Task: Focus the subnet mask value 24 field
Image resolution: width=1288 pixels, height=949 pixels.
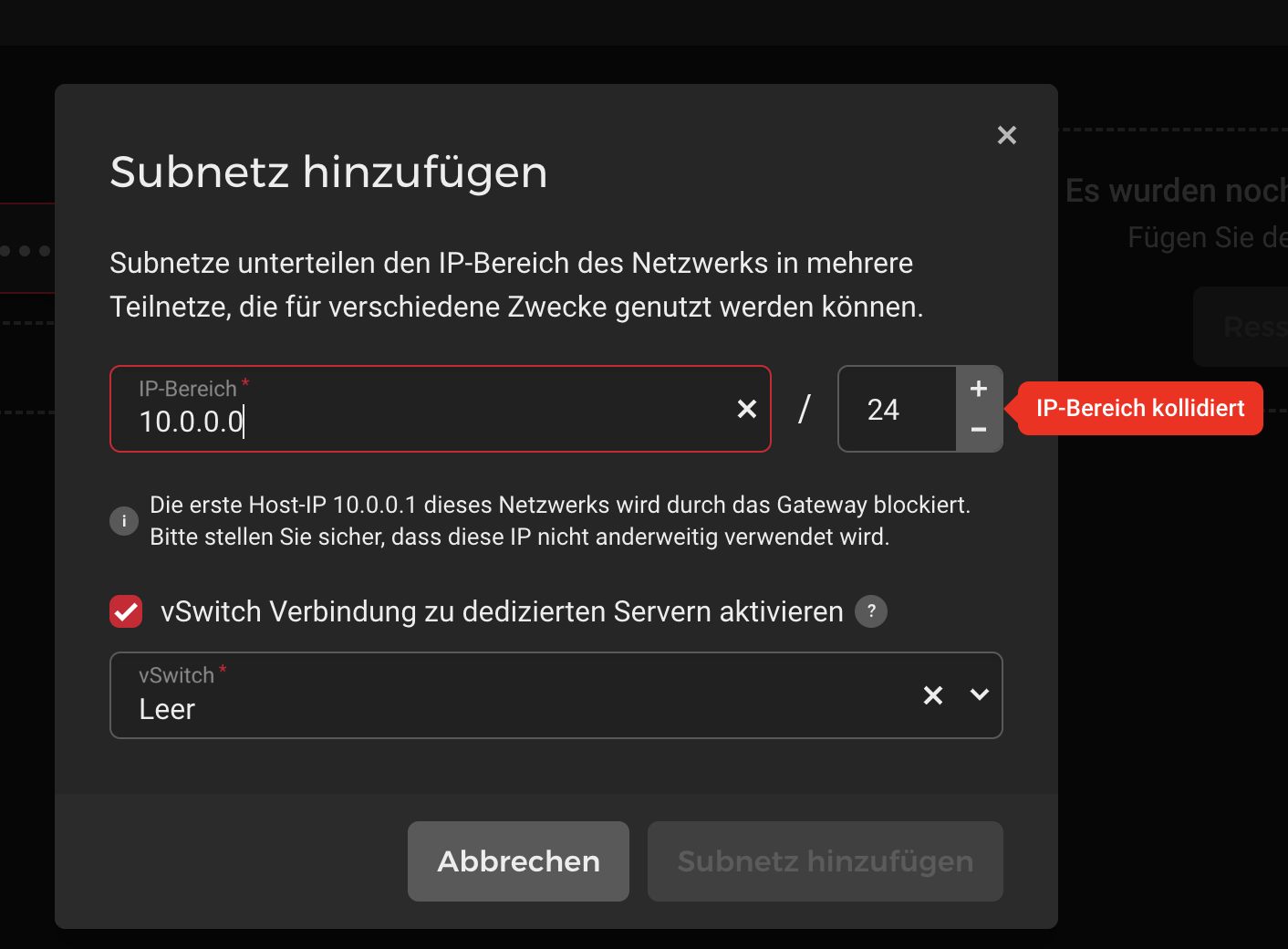Action: pos(897,409)
